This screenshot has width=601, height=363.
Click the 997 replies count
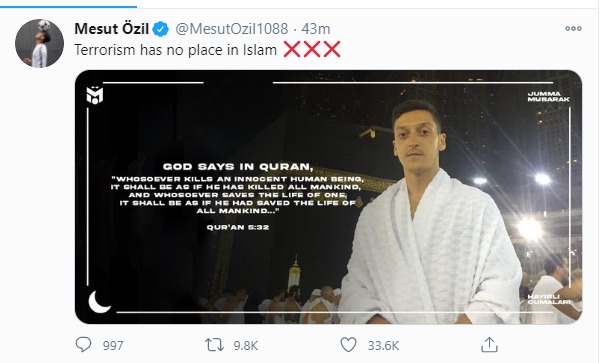coord(113,346)
